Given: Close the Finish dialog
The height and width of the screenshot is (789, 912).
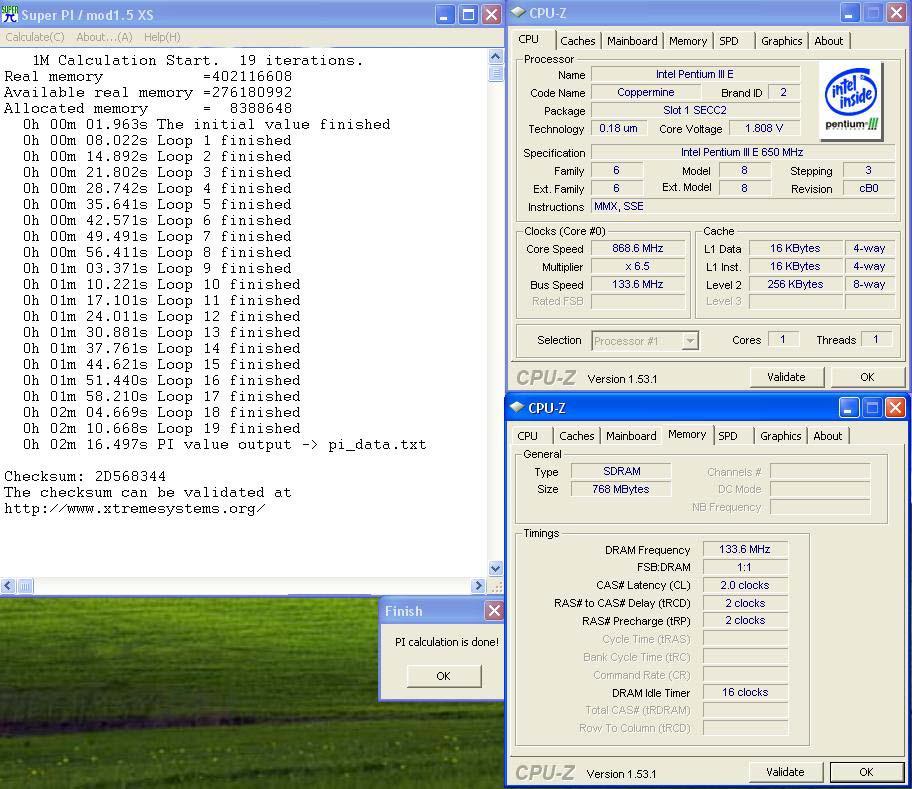Looking at the screenshot, I should click(x=494, y=611).
